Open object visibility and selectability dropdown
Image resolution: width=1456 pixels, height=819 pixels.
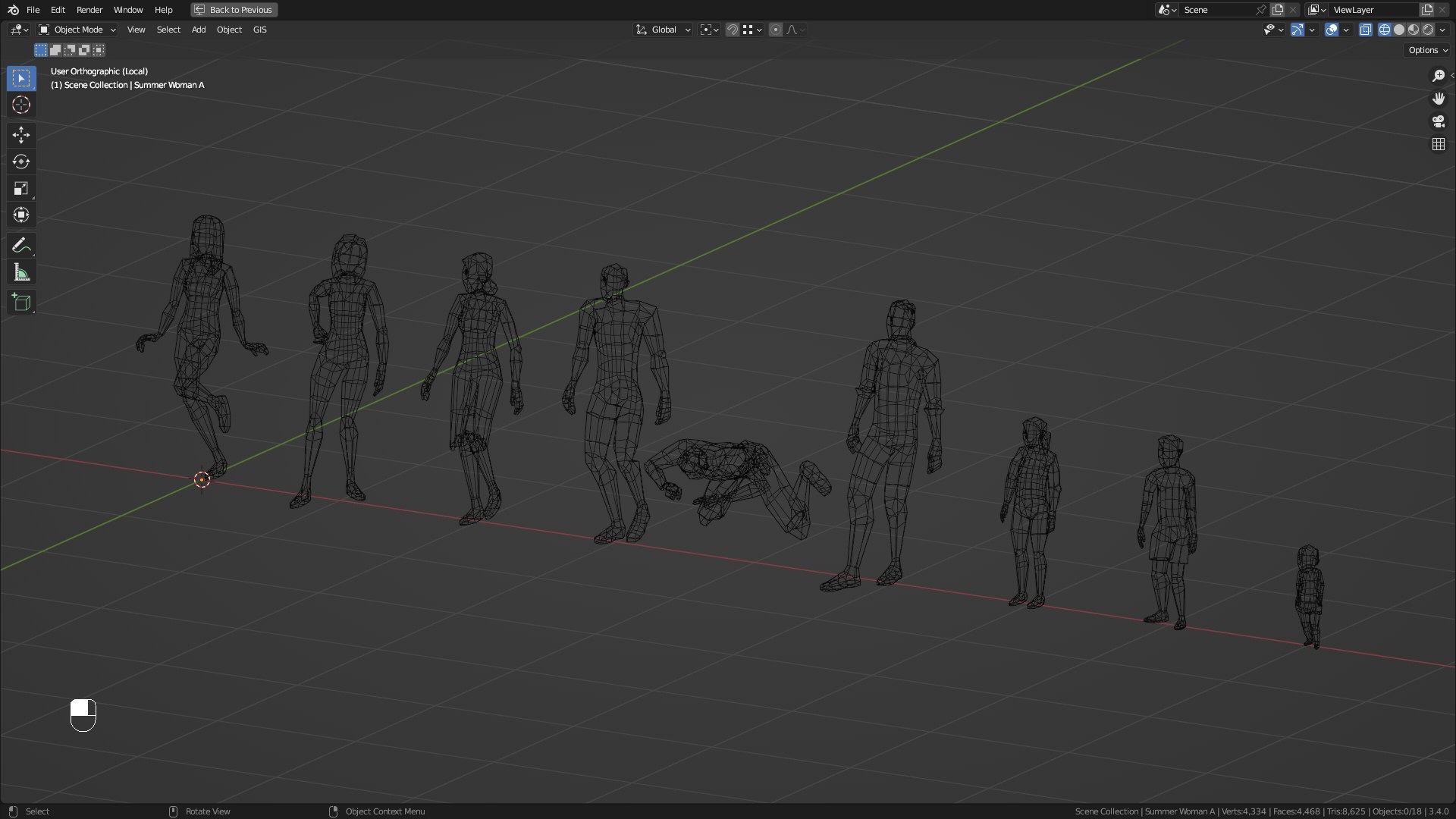click(x=1273, y=30)
